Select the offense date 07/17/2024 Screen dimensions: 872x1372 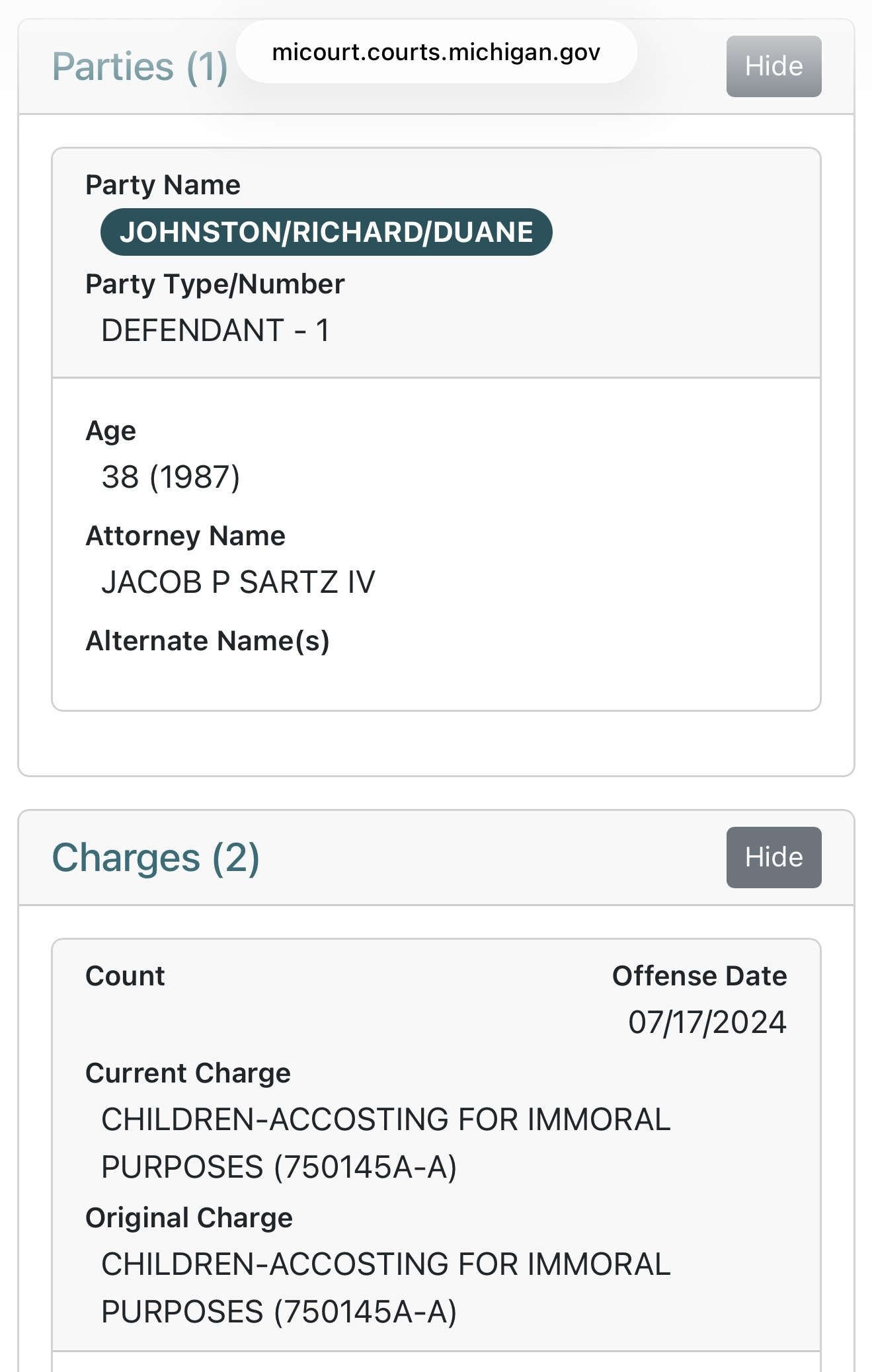tap(707, 1022)
